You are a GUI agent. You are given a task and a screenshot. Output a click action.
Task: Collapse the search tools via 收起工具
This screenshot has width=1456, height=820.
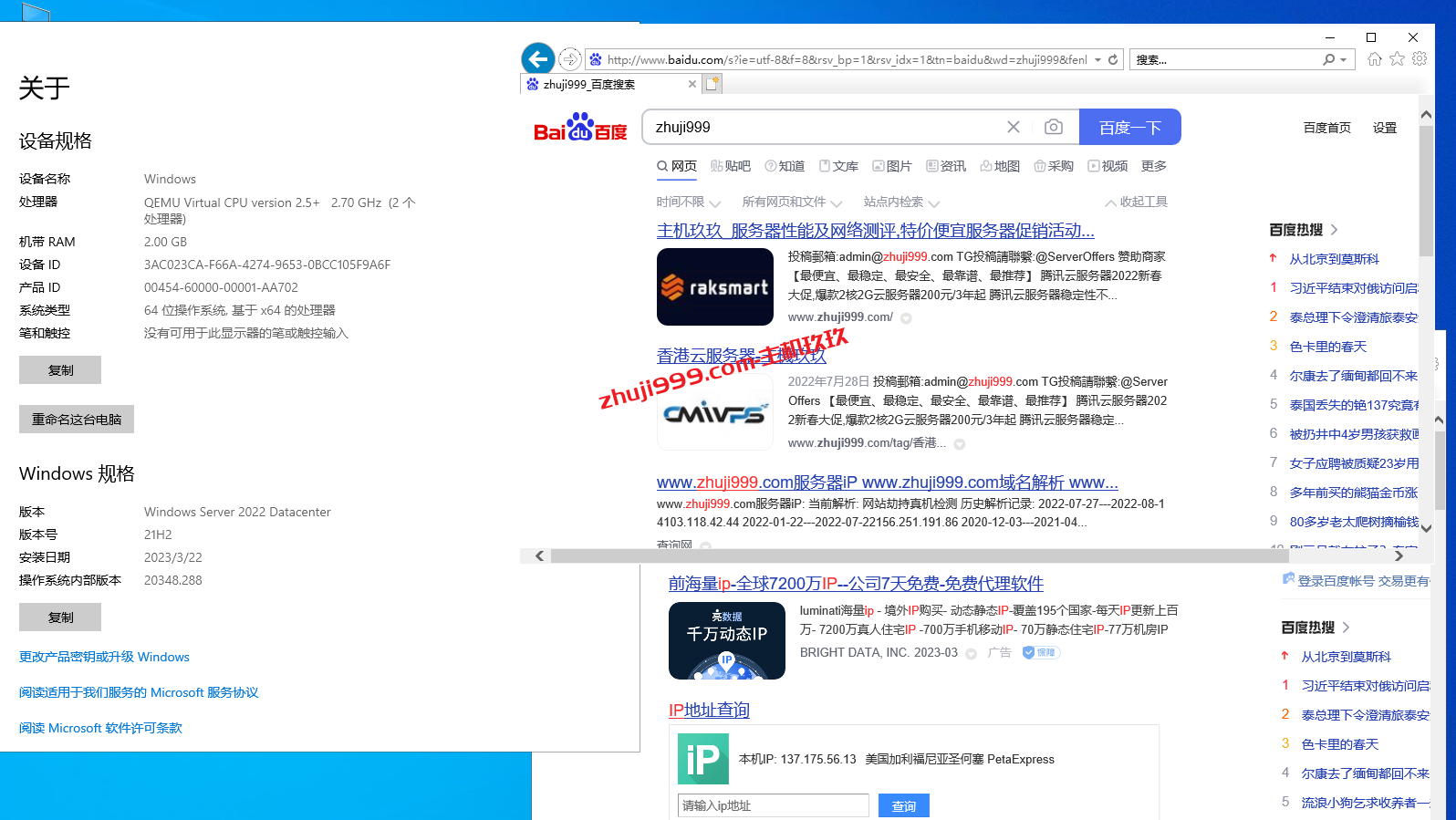1137,202
